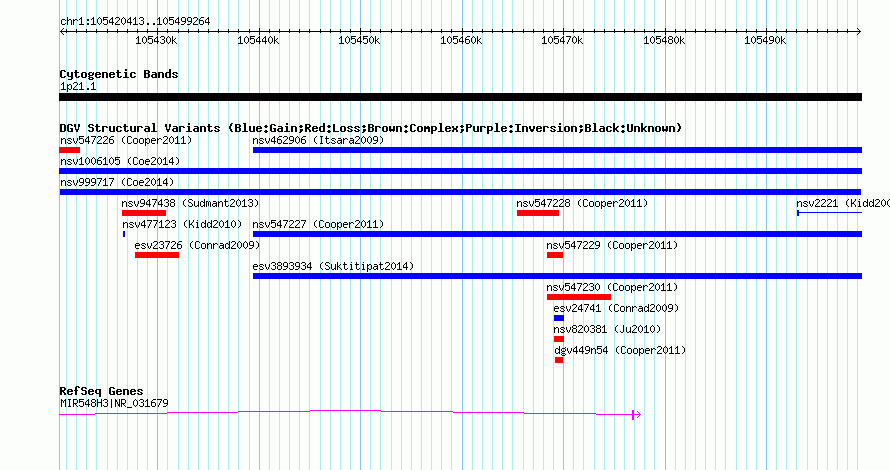The width and height of the screenshot is (890, 470).
Task: Select the blue nsv1006105 gain bar
Action: click(x=461, y=171)
